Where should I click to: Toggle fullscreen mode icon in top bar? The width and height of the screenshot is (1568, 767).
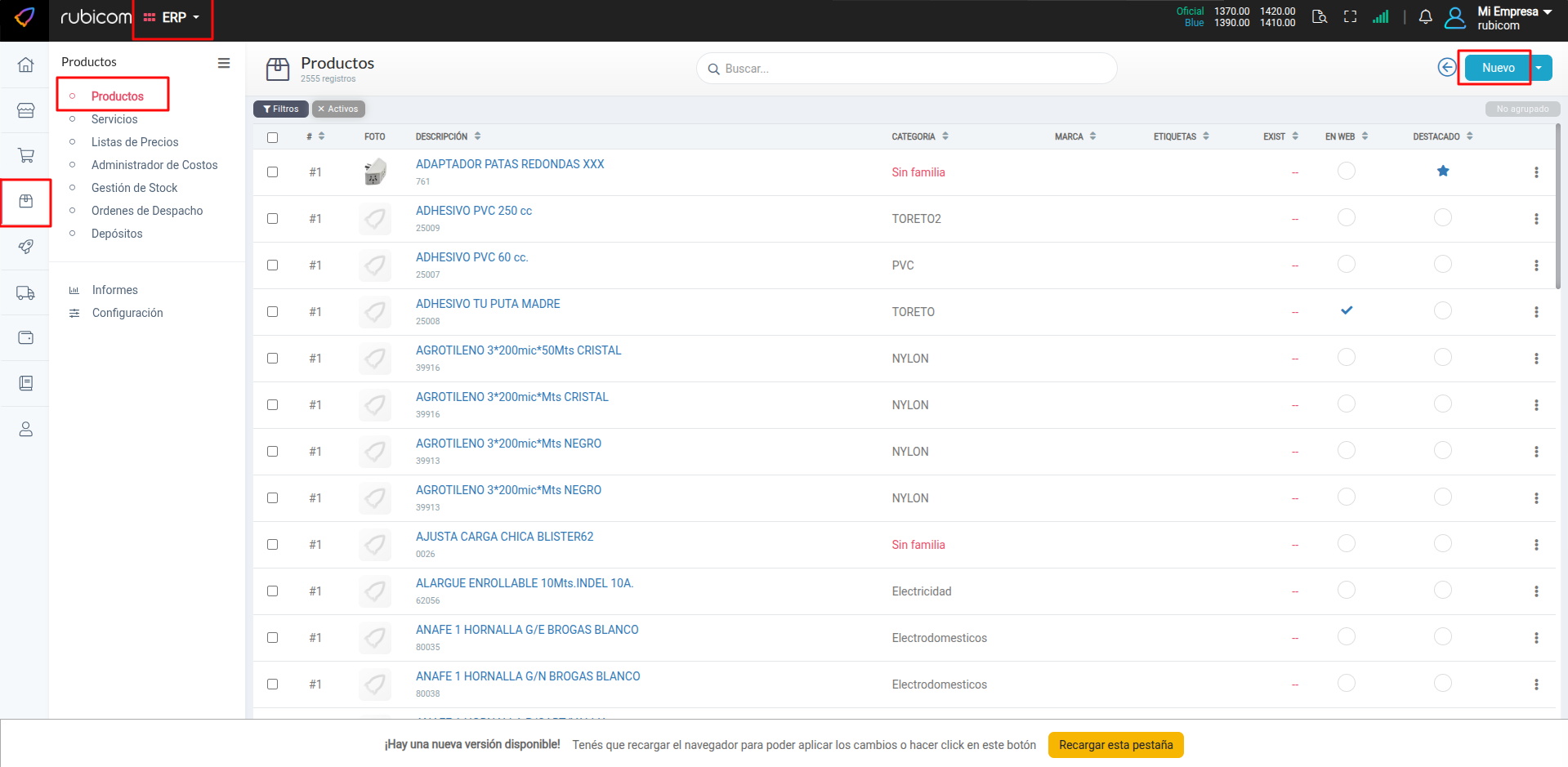tap(1350, 17)
